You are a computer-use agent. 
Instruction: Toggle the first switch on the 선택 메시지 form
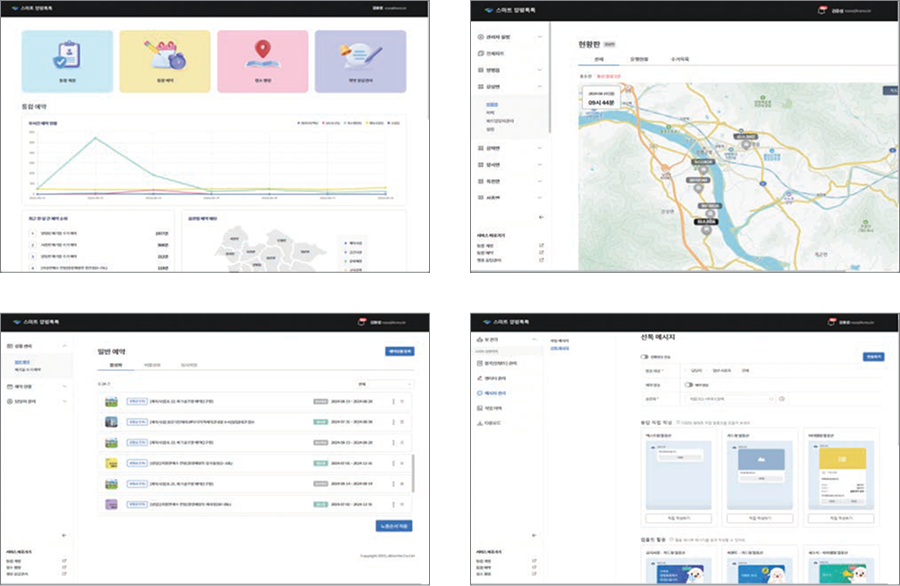pyautogui.click(x=644, y=356)
